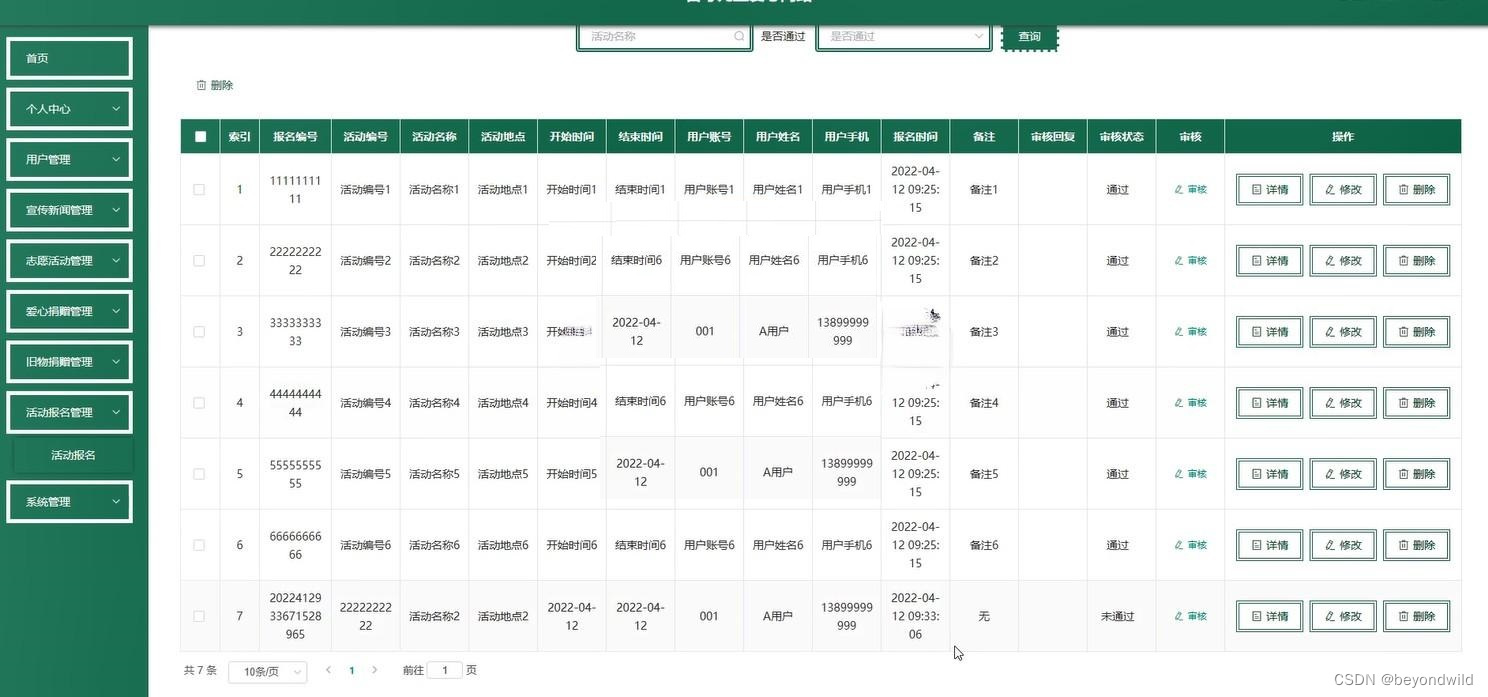1488x697 pixels.
Task: Click the 活动名称 search input field
Action: click(x=664, y=37)
